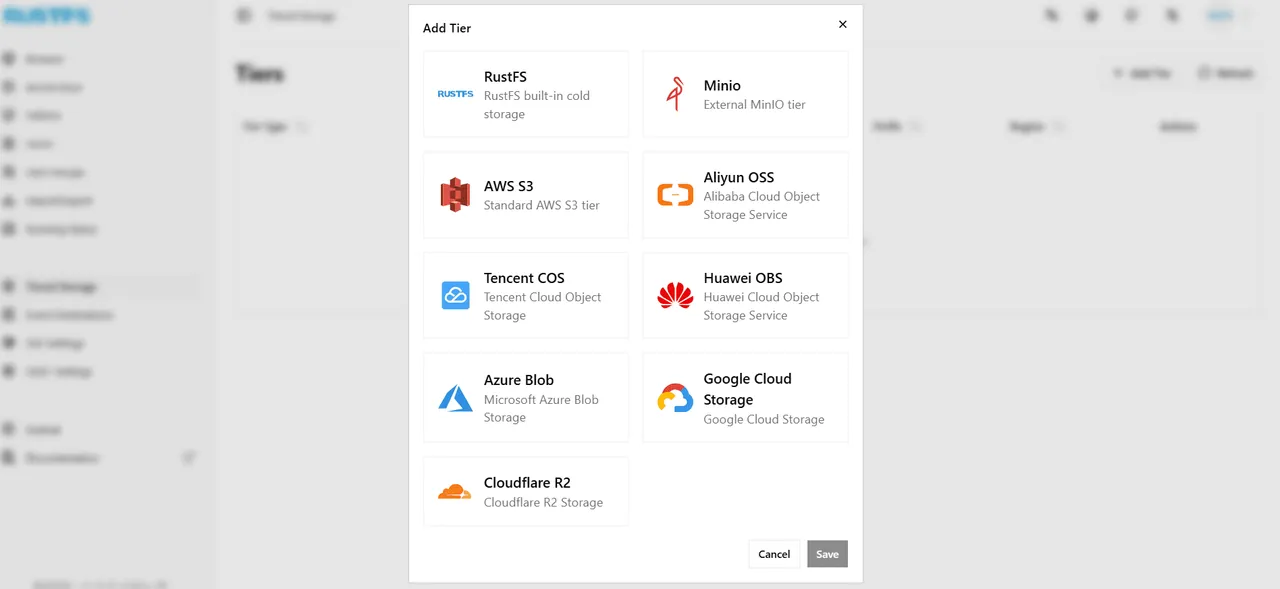The height and width of the screenshot is (589, 1280).
Task: Click the red AWS S3 bucket icon
Action: (x=456, y=194)
